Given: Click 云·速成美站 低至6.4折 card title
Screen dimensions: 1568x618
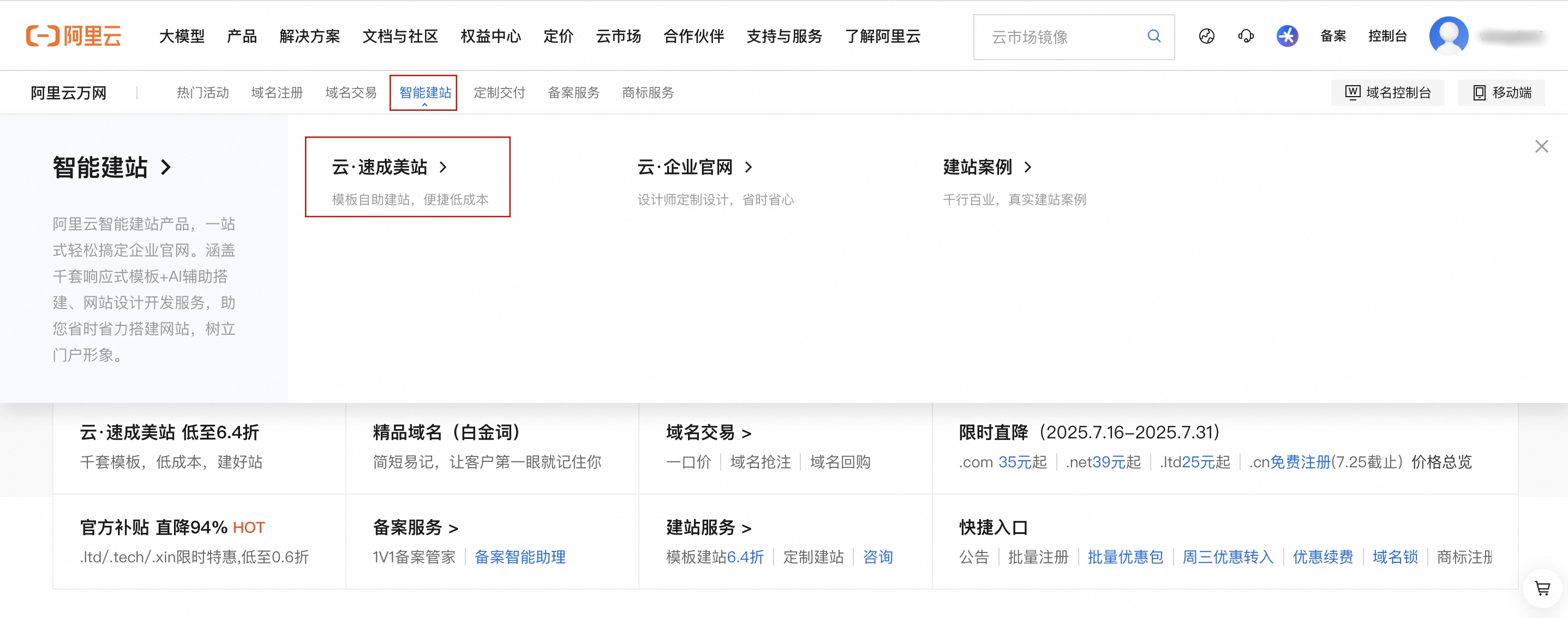Looking at the screenshot, I should (169, 432).
